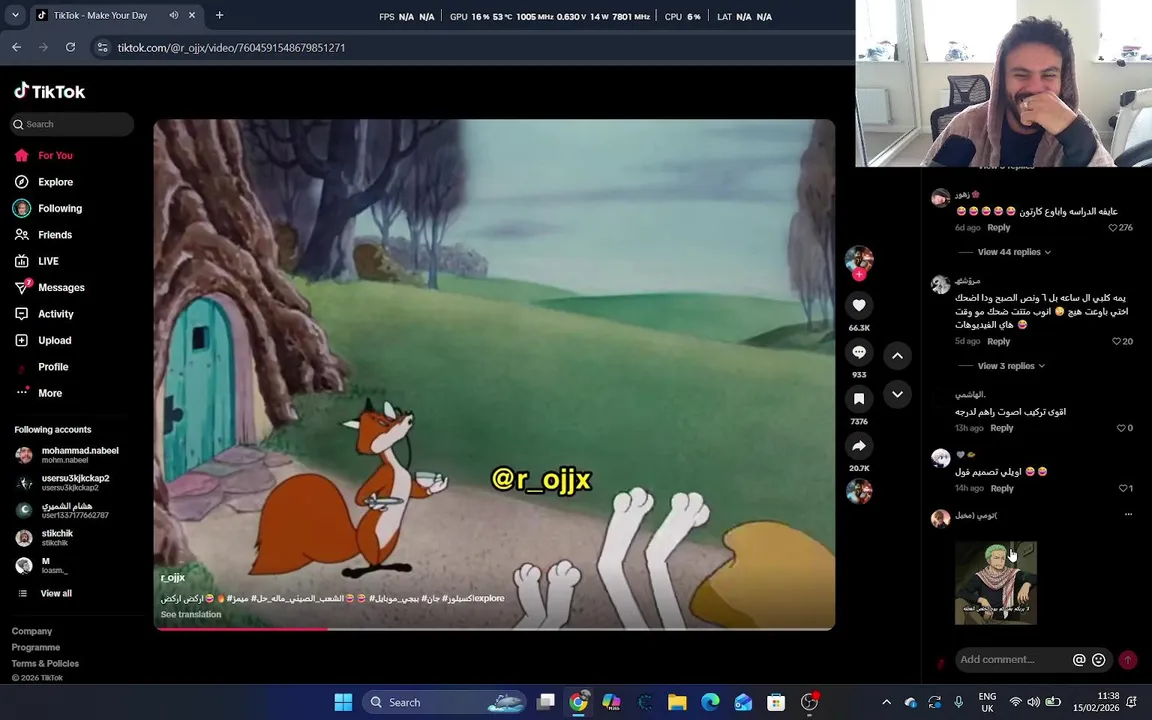
Task: Open File Explorer from taskbar
Action: (677, 702)
